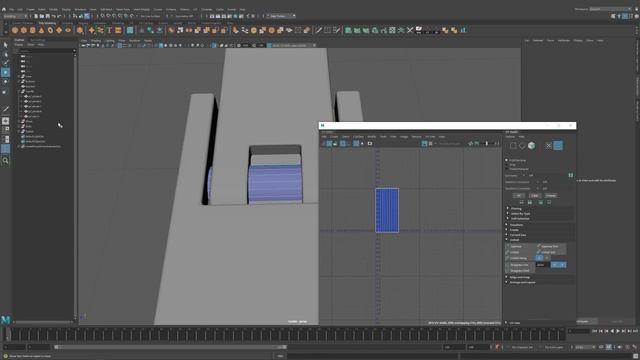This screenshot has width=640, height=360.
Task: Select the Scale tool in toolbox
Action: [x=5, y=91]
